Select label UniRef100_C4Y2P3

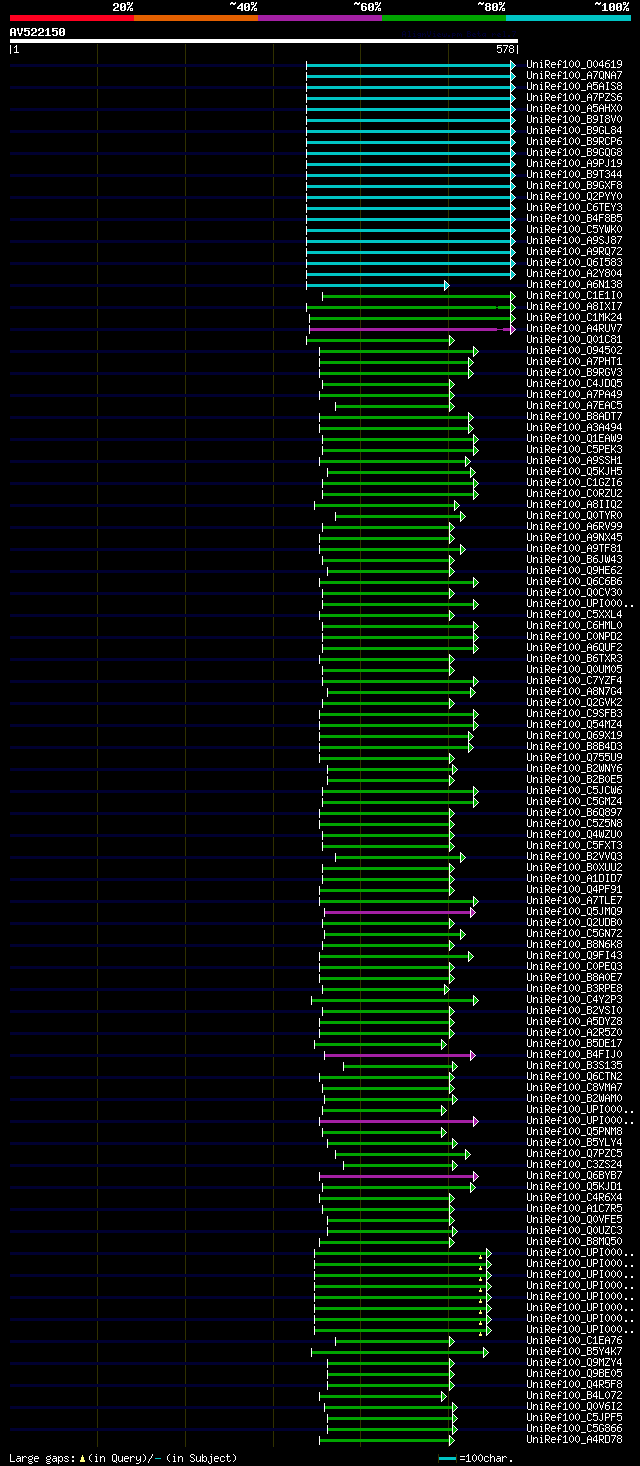574,999
